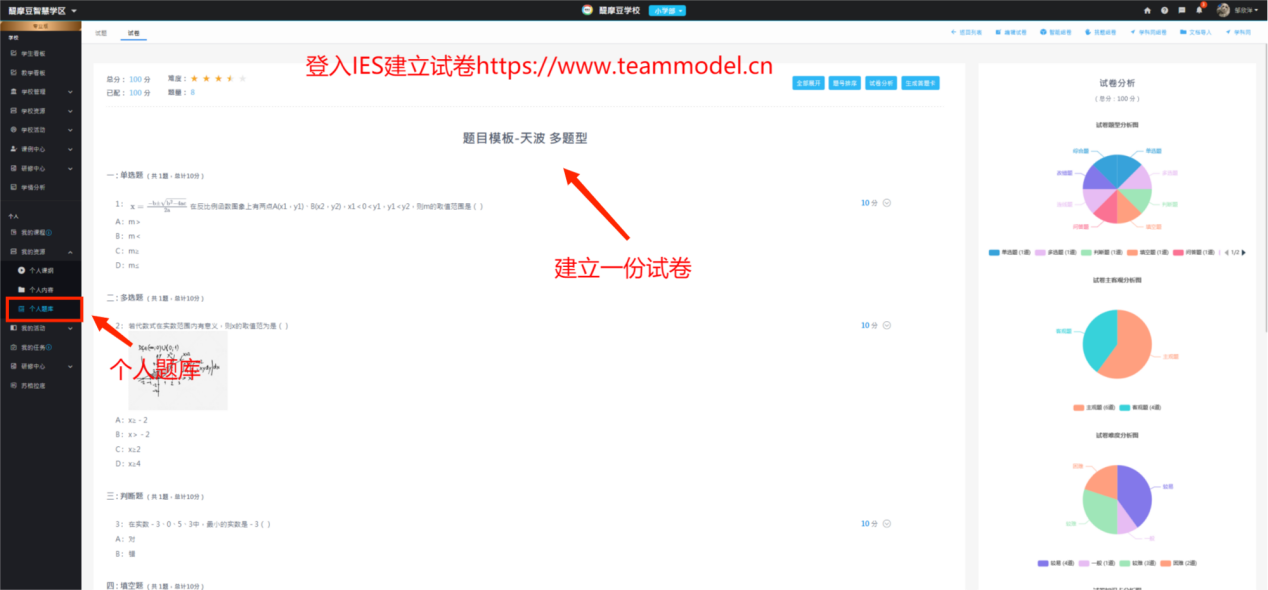Open the notifications bell

pyautogui.click(x=1199, y=10)
